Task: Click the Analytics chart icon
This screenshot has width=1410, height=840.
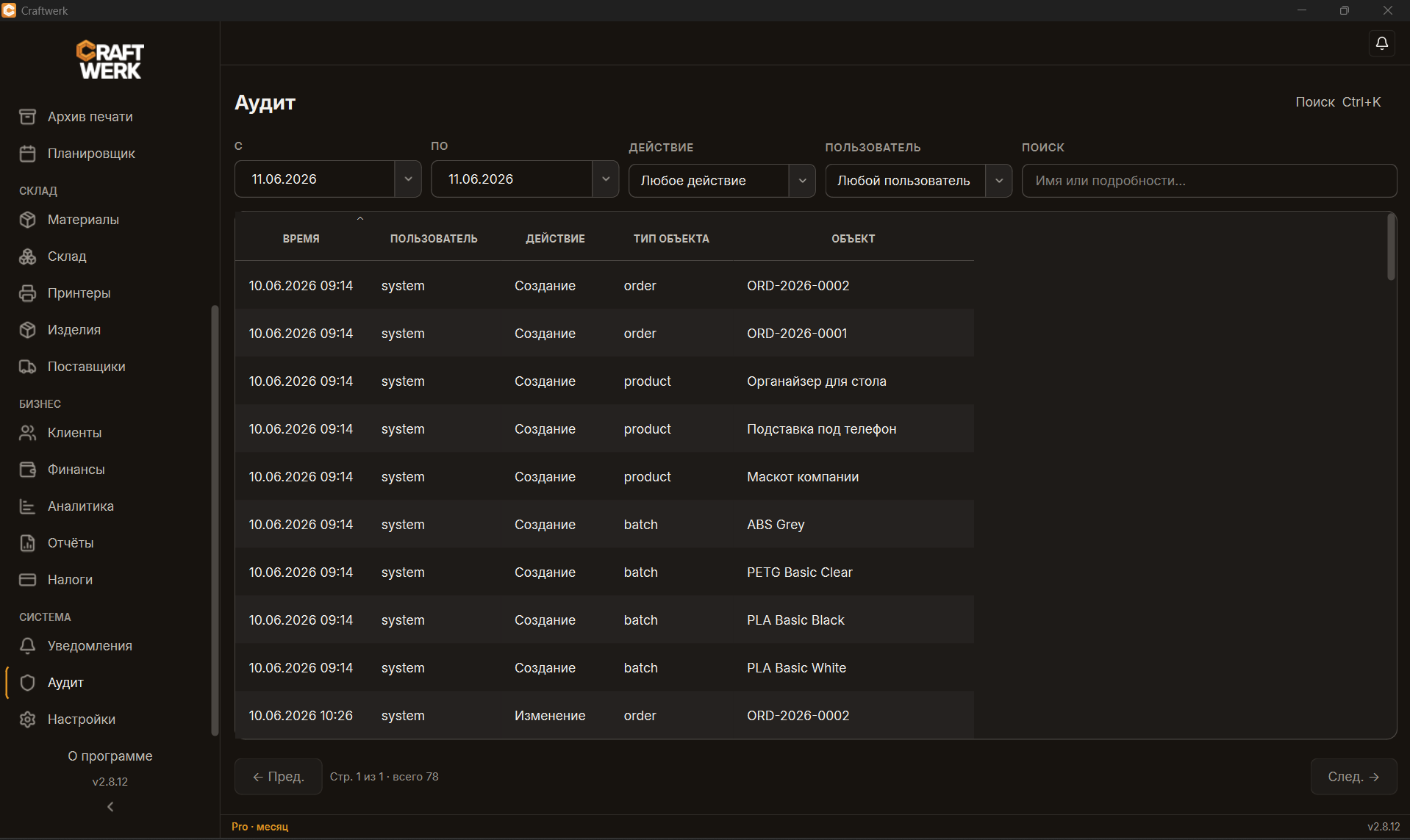Action: 27,506
